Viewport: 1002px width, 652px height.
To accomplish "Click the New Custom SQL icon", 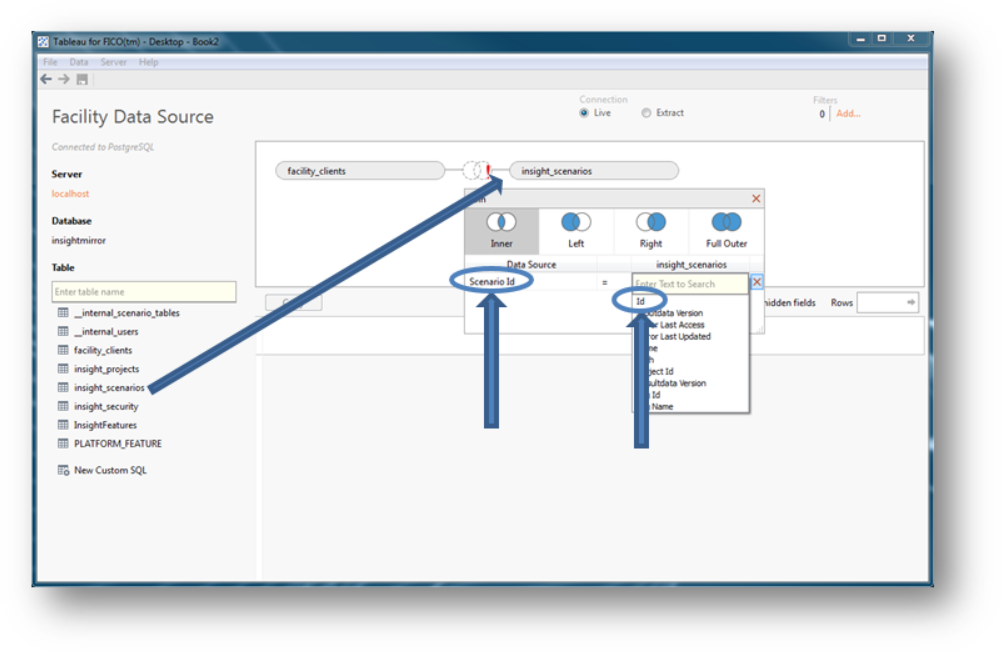I will click(63, 470).
